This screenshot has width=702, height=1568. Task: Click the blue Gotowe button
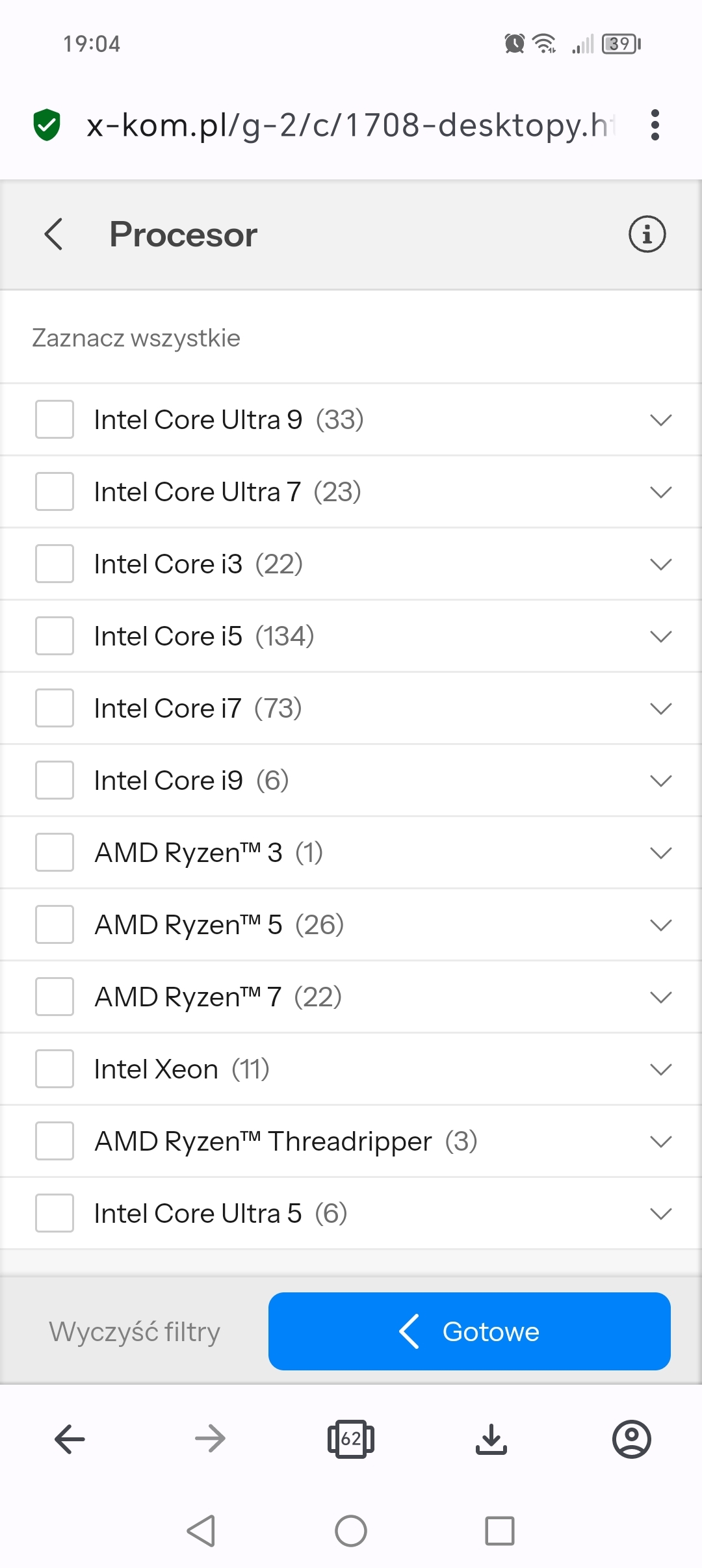click(x=469, y=1331)
